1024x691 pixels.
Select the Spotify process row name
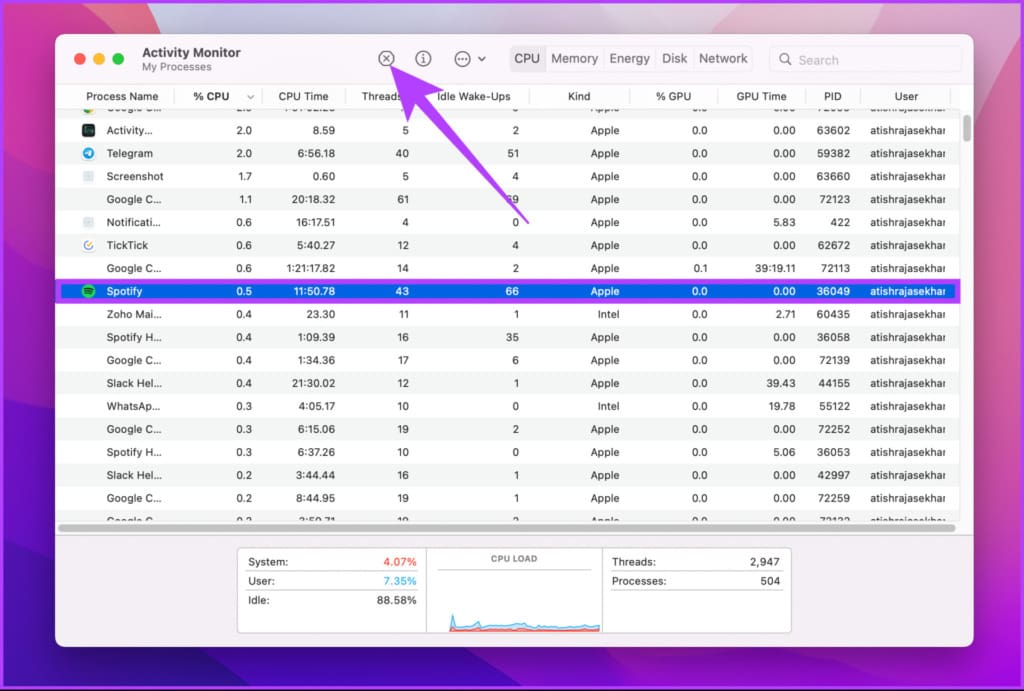(x=124, y=291)
